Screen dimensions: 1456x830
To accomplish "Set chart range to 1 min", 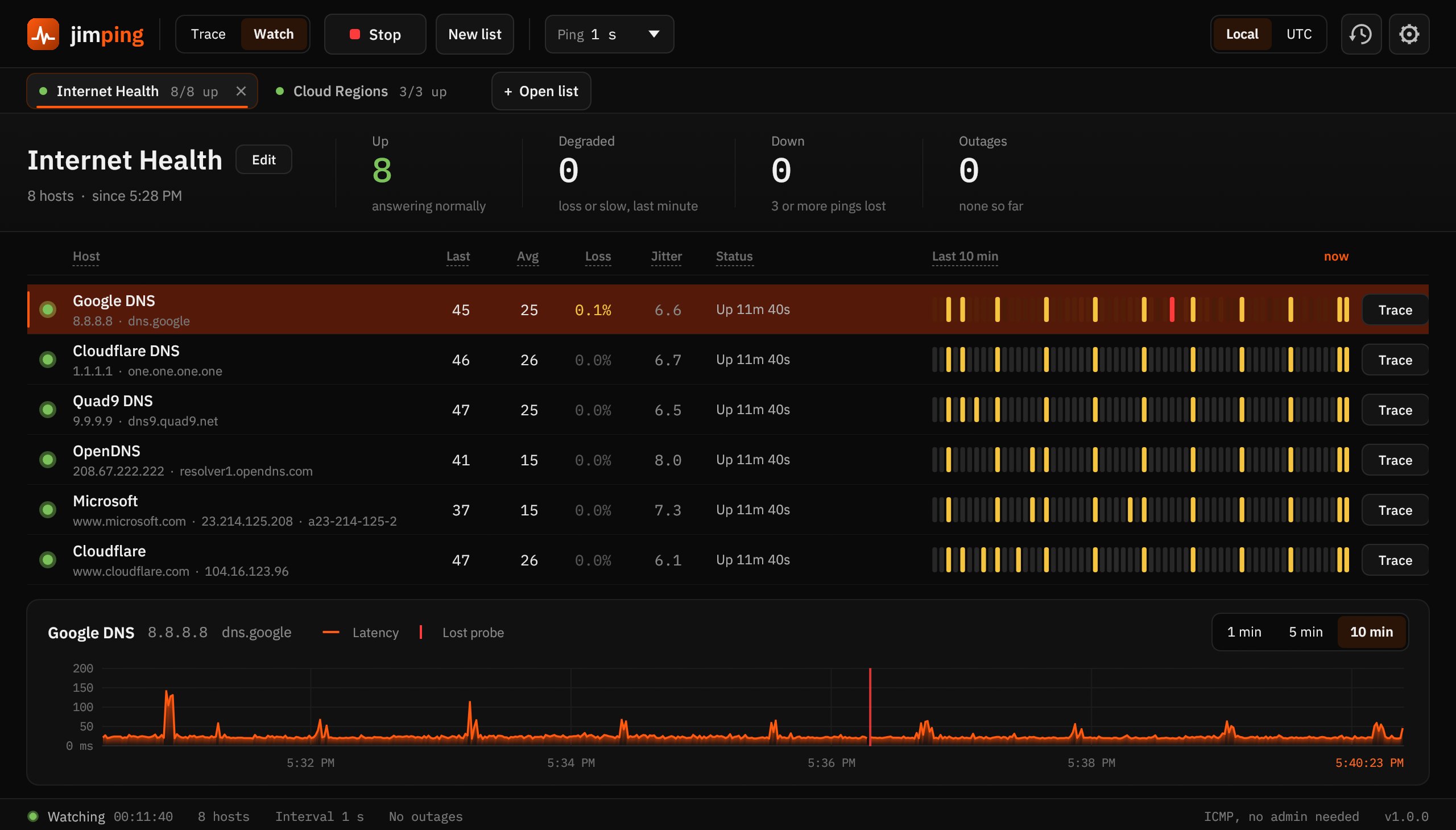I will [1244, 631].
